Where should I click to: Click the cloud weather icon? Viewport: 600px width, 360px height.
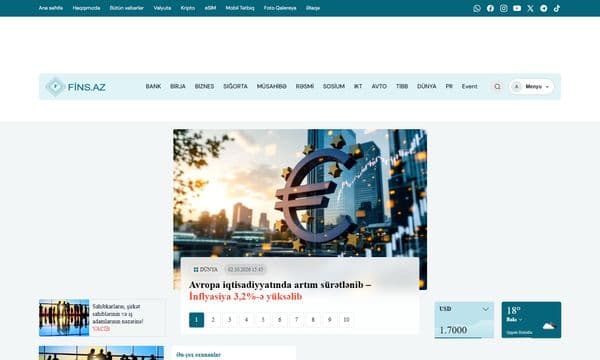pos(549,326)
